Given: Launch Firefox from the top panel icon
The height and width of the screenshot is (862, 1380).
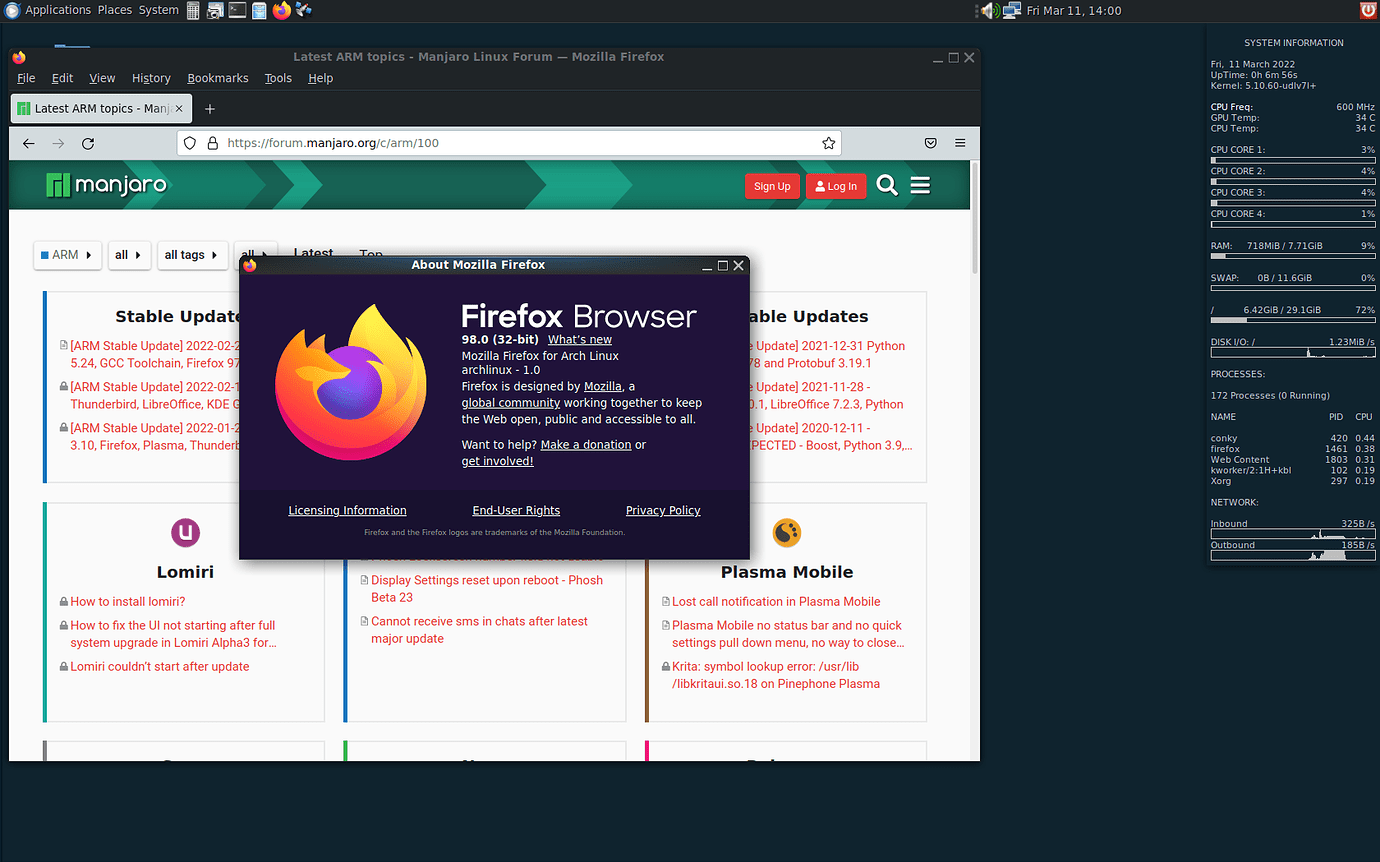Looking at the screenshot, I should point(281,10).
